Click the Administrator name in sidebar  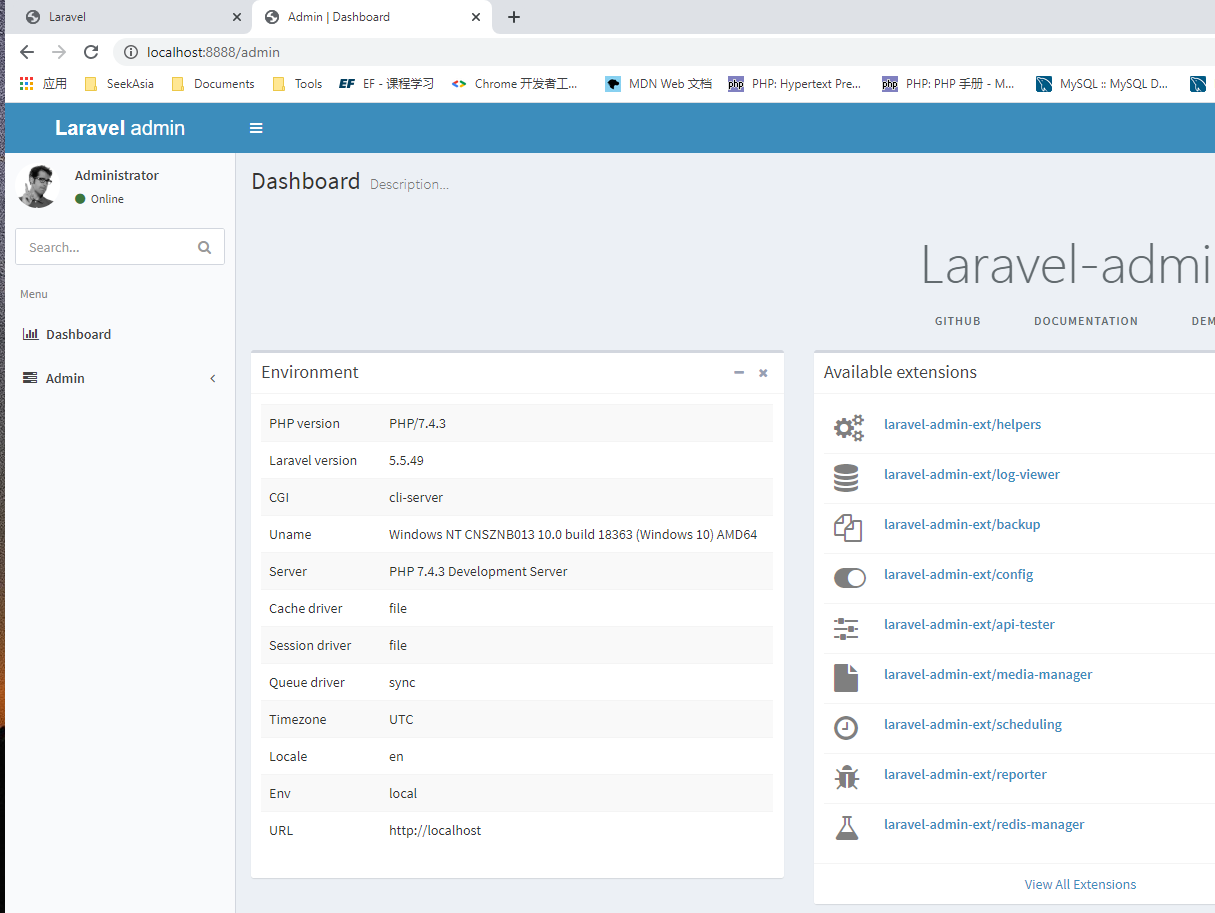click(117, 175)
